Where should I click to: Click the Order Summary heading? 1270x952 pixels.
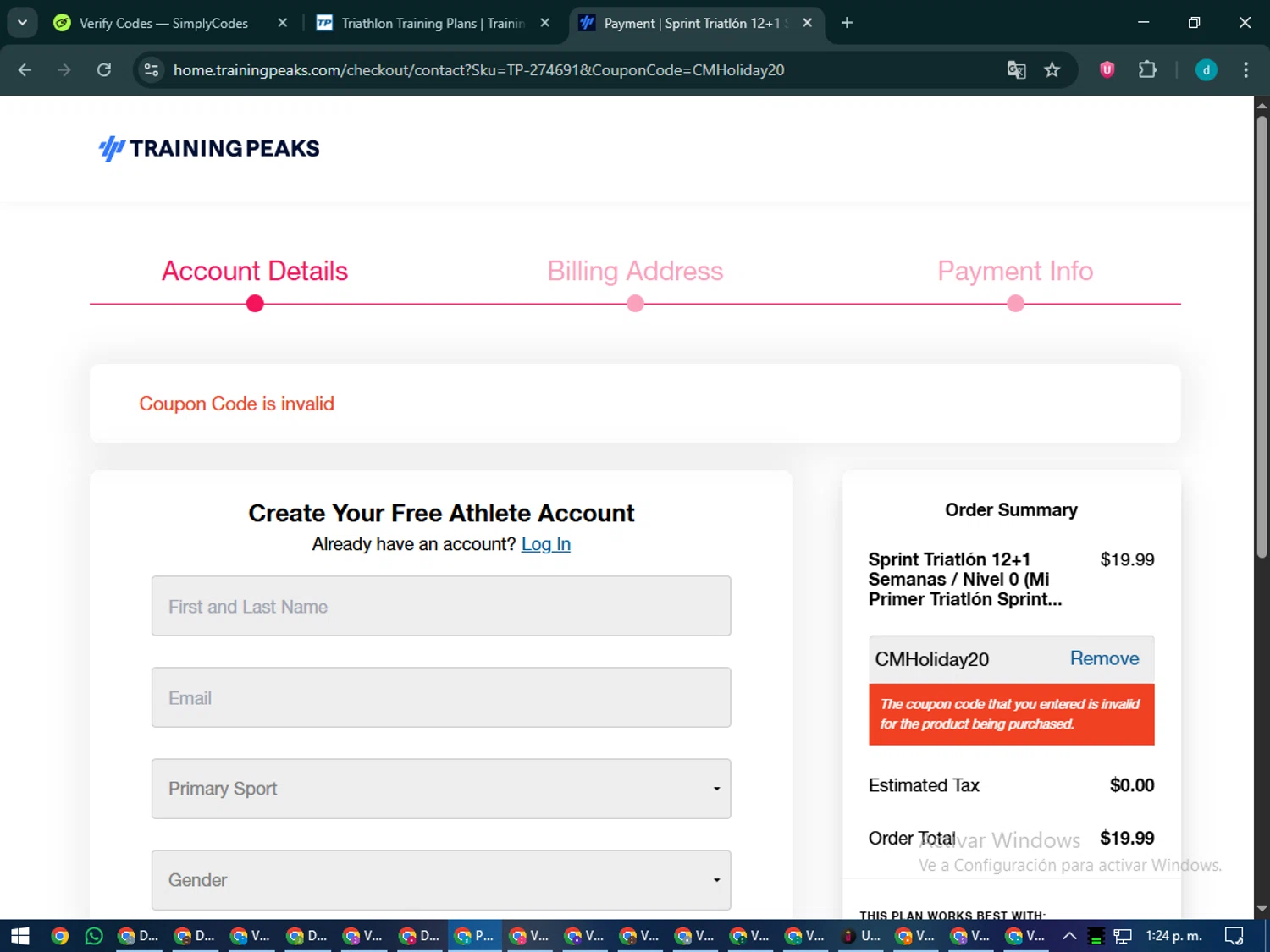click(1011, 509)
